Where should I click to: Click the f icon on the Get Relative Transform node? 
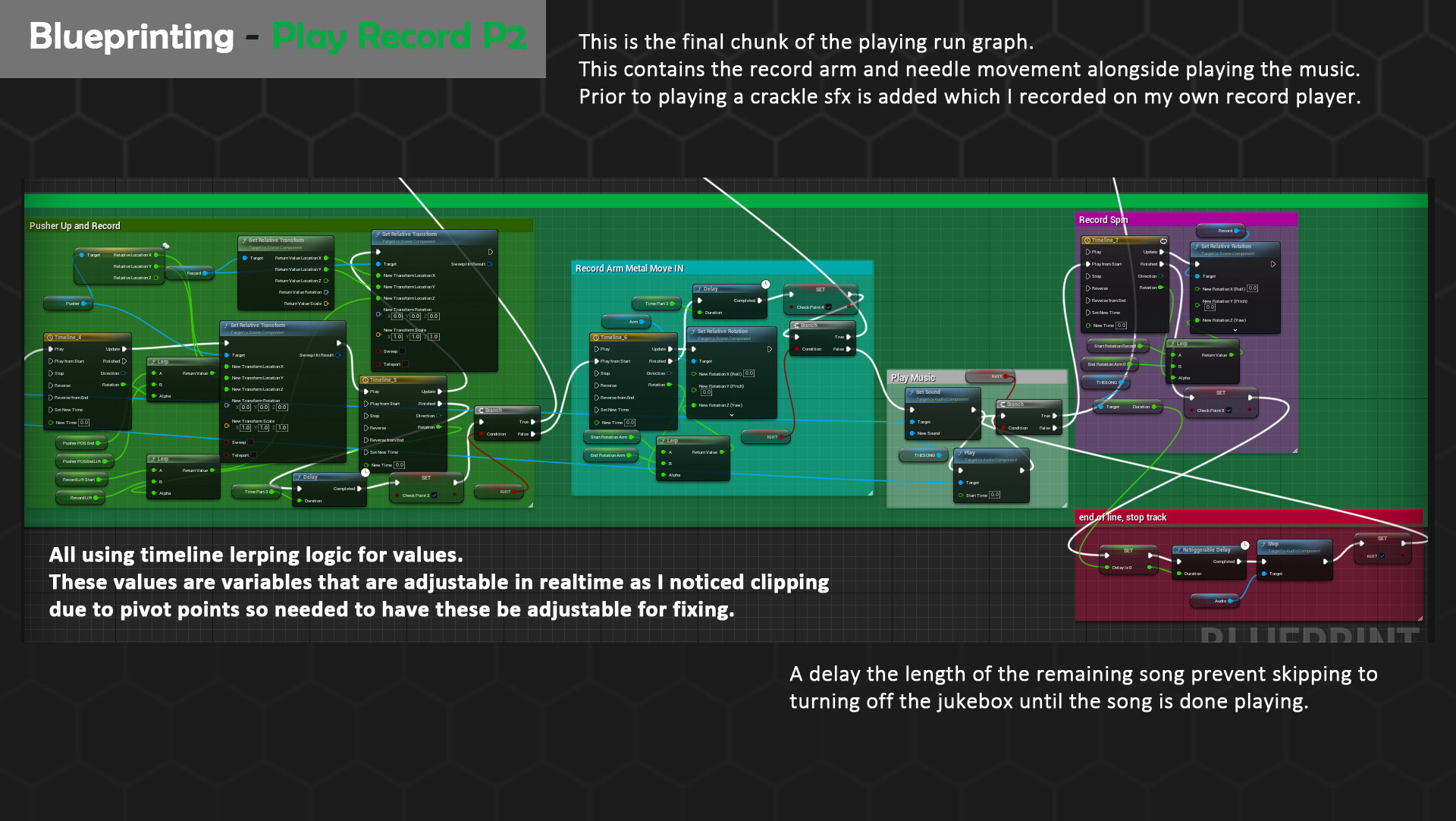(x=244, y=240)
